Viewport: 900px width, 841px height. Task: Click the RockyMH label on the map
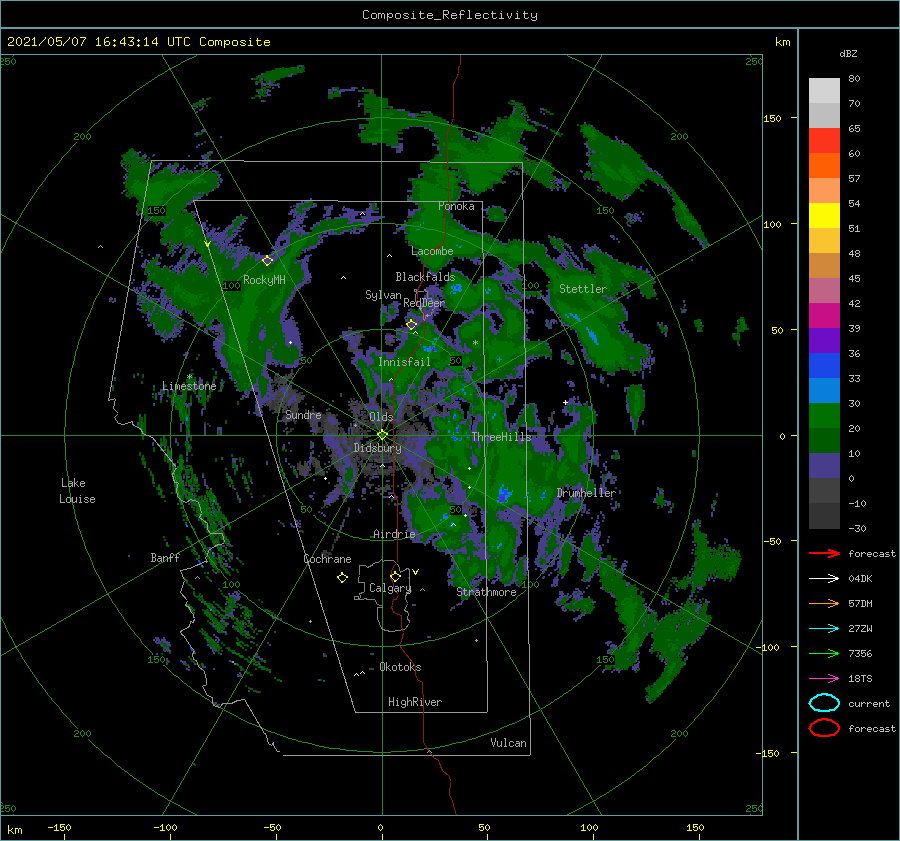(x=264, y=280)
